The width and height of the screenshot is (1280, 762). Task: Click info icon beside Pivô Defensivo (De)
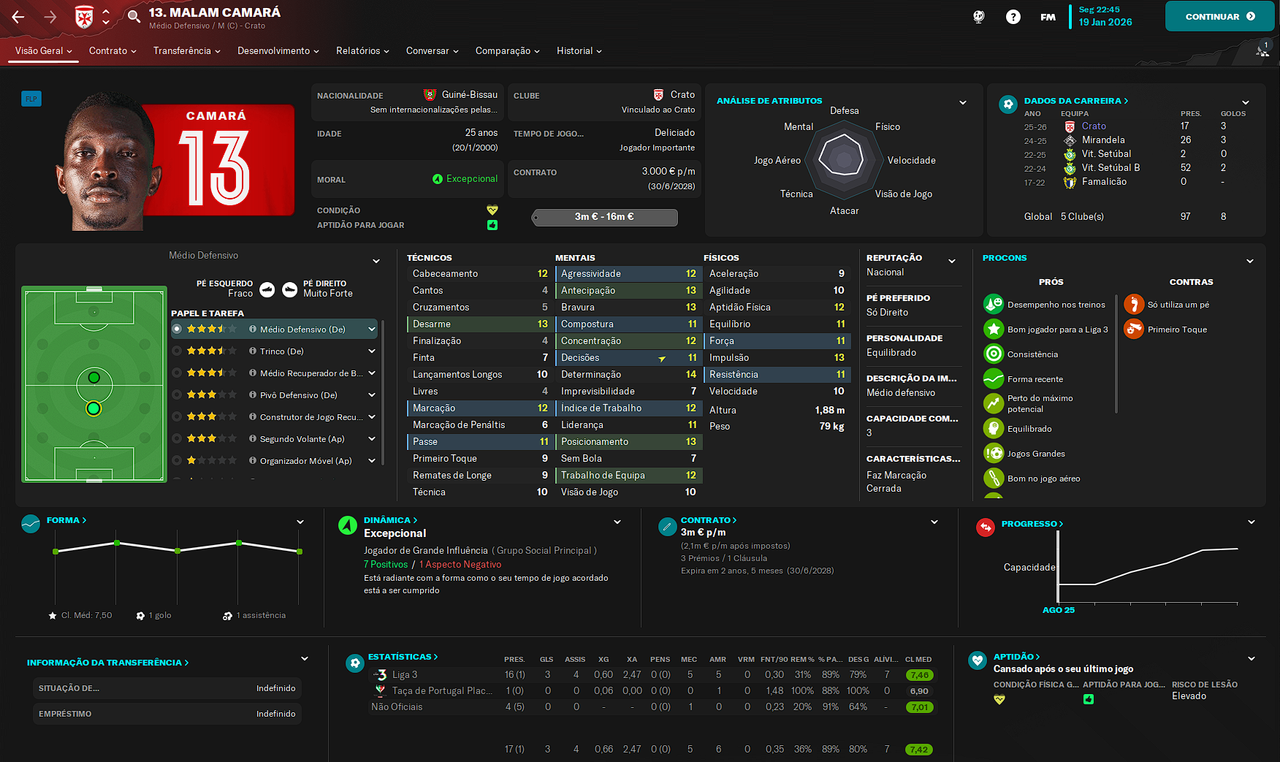[253, 395]
